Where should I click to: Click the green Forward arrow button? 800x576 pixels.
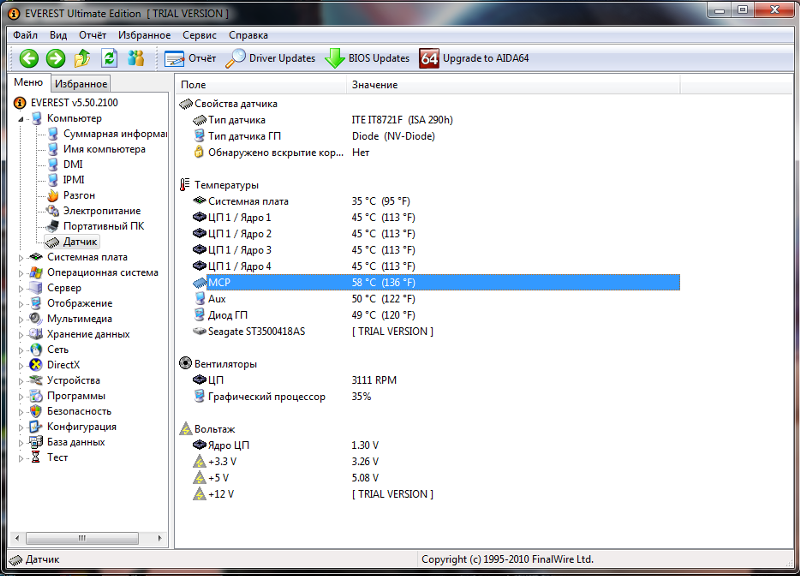tap(56, 58)
